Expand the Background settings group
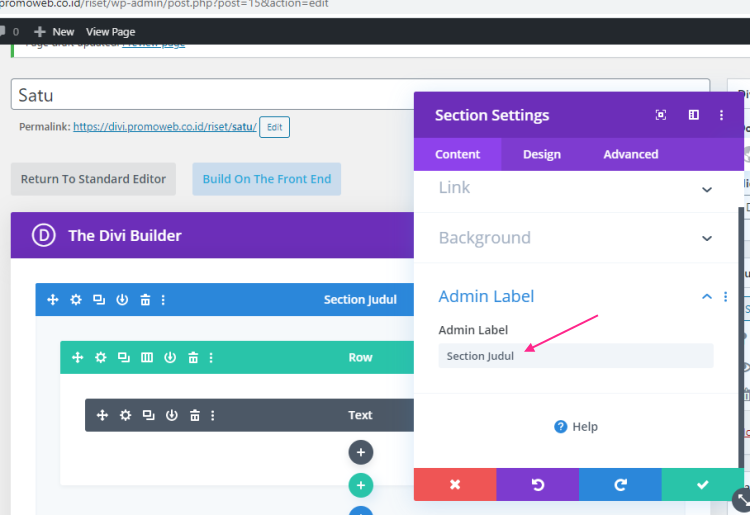This screenshot has width=750, height=515. pyautogui.click(x=576, y=238)
